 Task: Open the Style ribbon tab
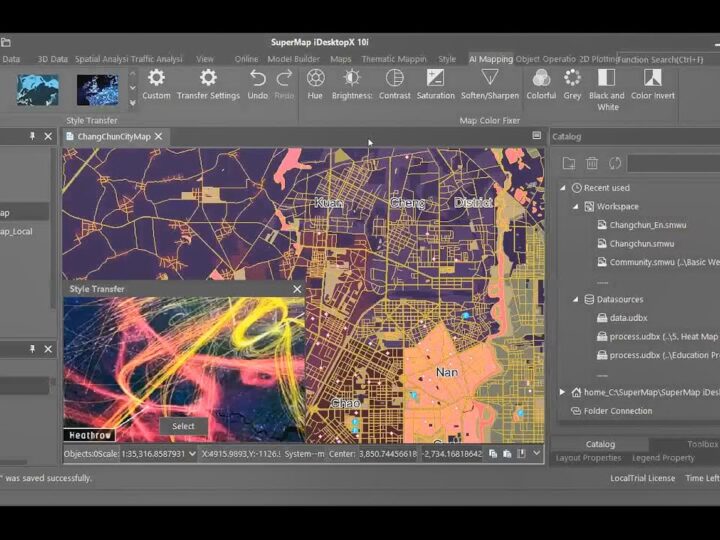[447, 59]
